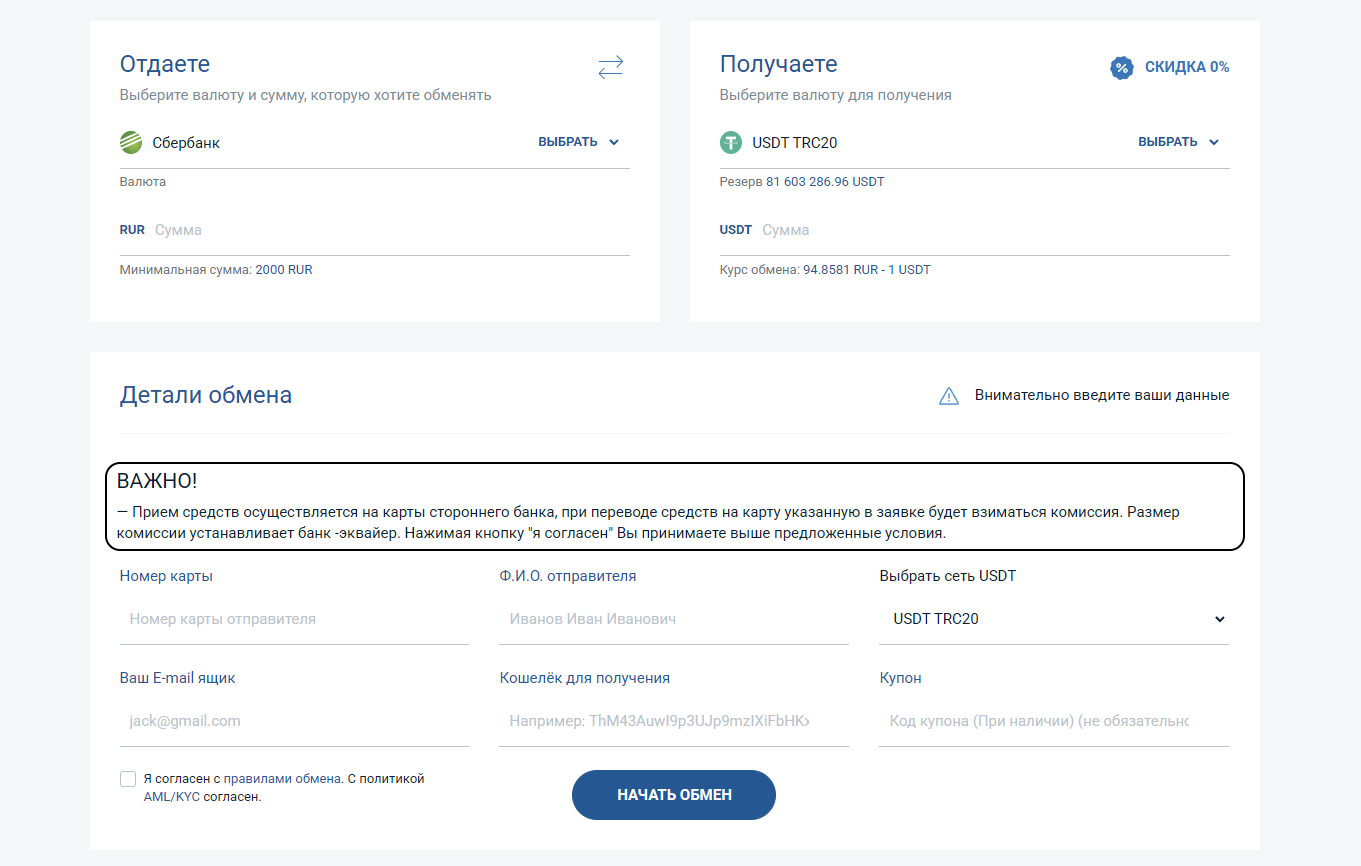This screenshot has width=1361, height=866.
Task: Click the coupon code field
Action: 1054,721
